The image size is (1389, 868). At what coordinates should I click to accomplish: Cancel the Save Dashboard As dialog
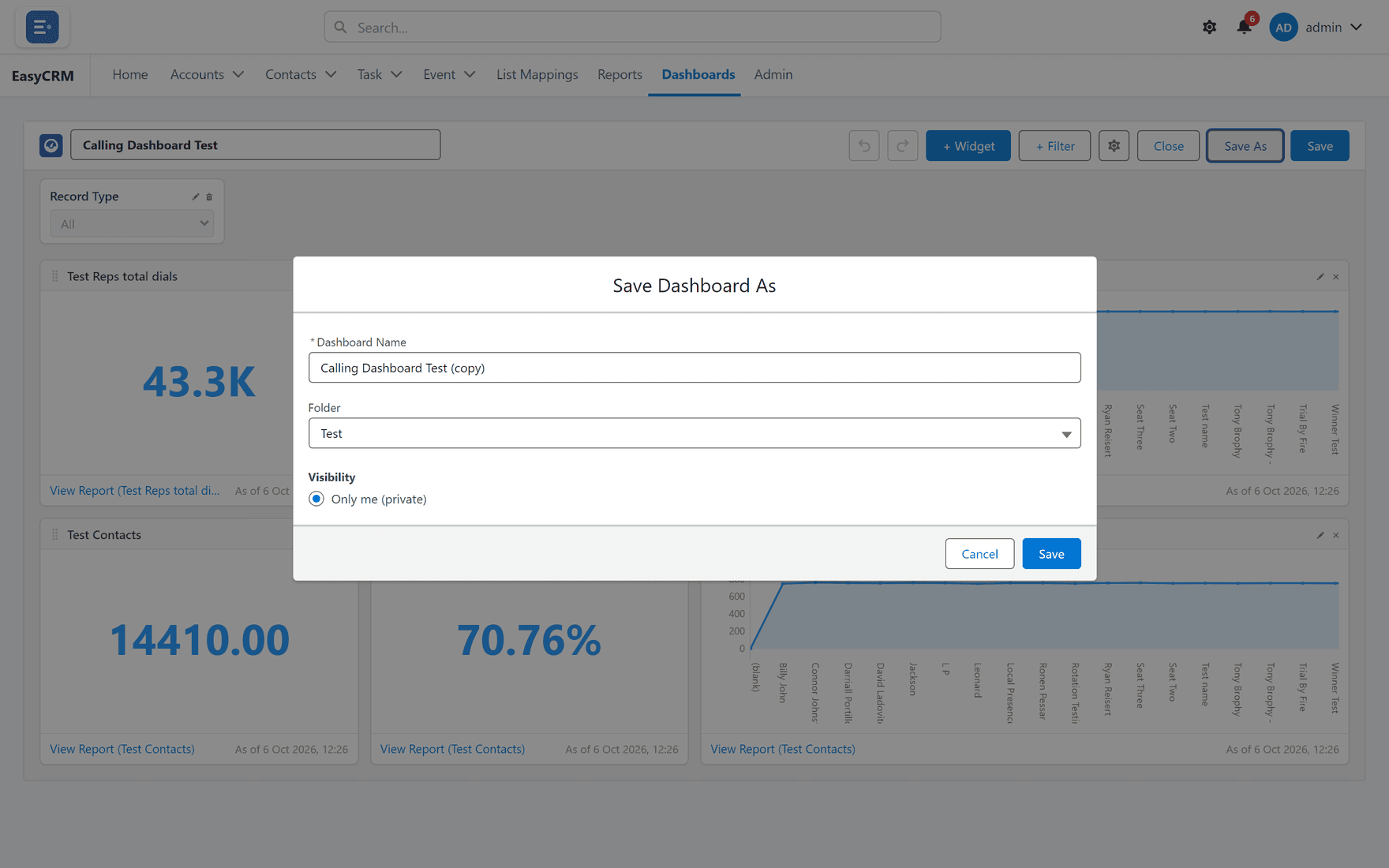click(x=979, y=554)
